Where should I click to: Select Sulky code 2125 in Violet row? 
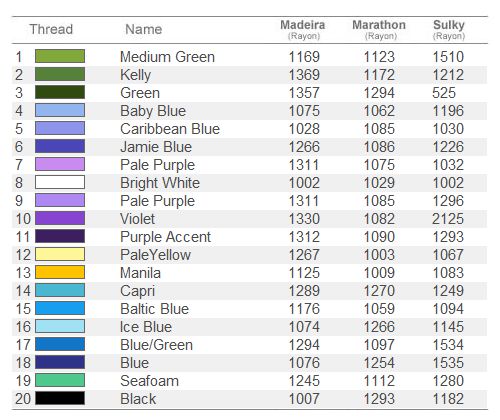coord(448,219)
